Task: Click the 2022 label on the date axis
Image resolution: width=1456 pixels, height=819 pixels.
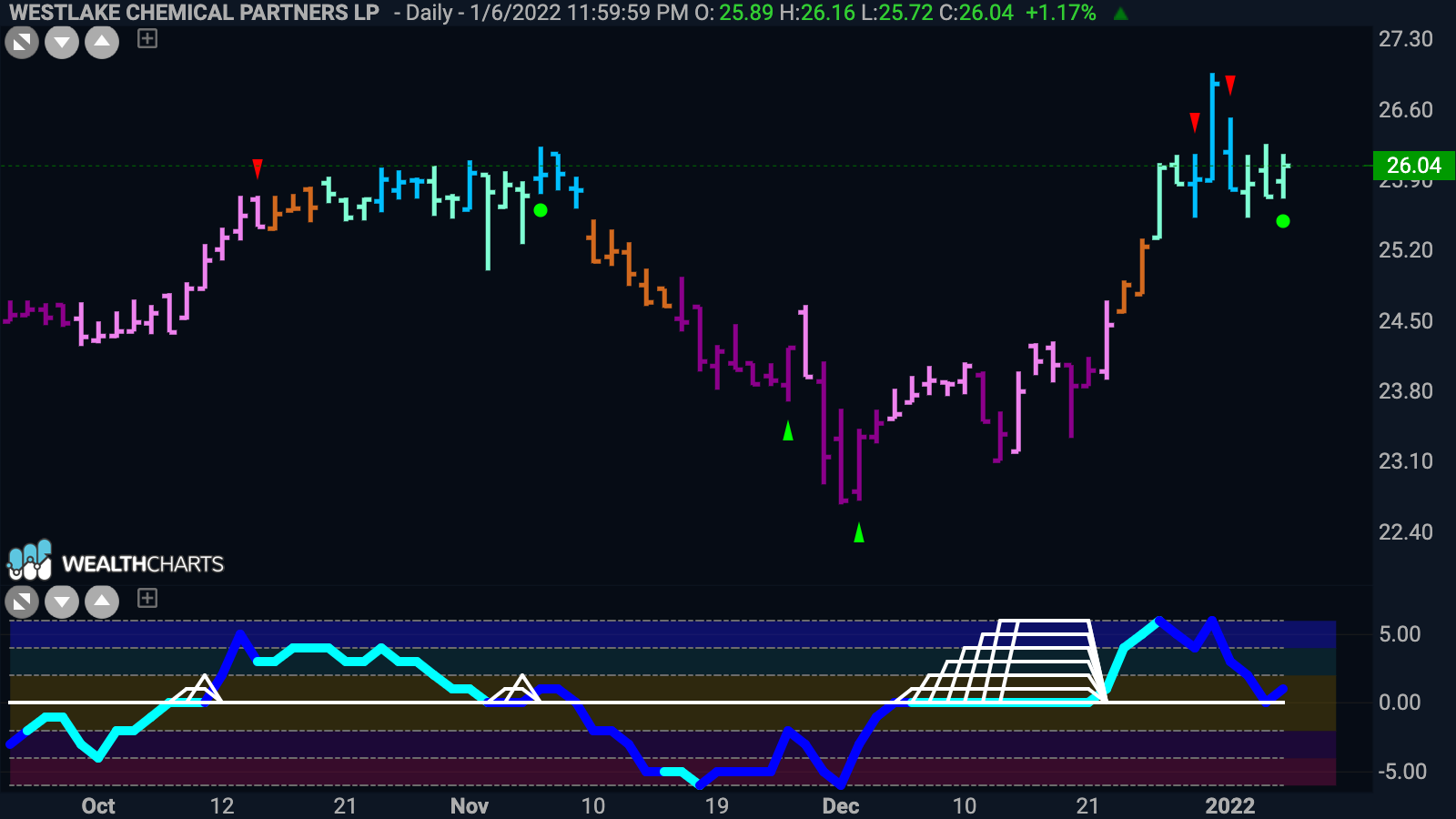Action: (1230, 806)
